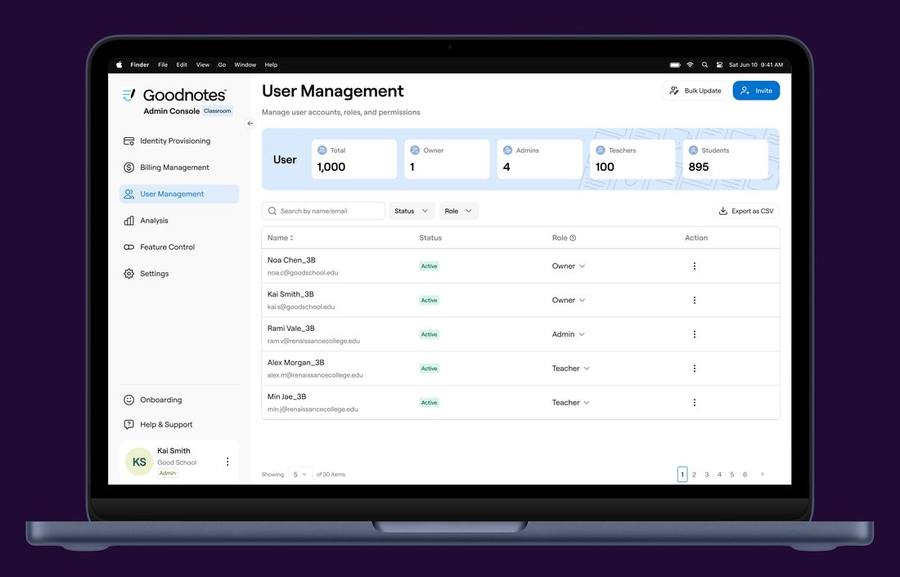Go to page 2
Image resolution: width=900 pixels, height=577 pixels.
pyautogui.click(x=694, y=474)
